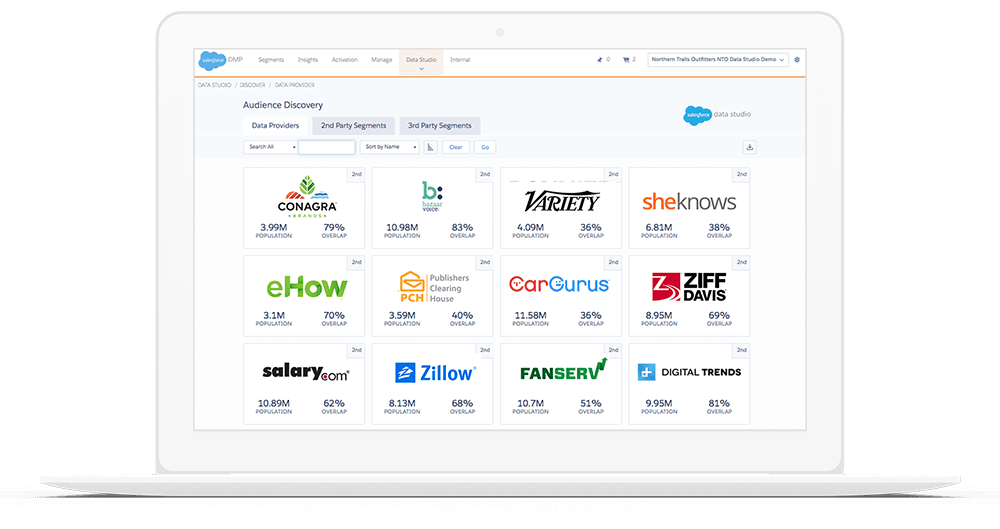1000x529 pixels.
Task: Switch to 2nd Party Segments tab
Action: pyautogui.click(x=353, y=126)
